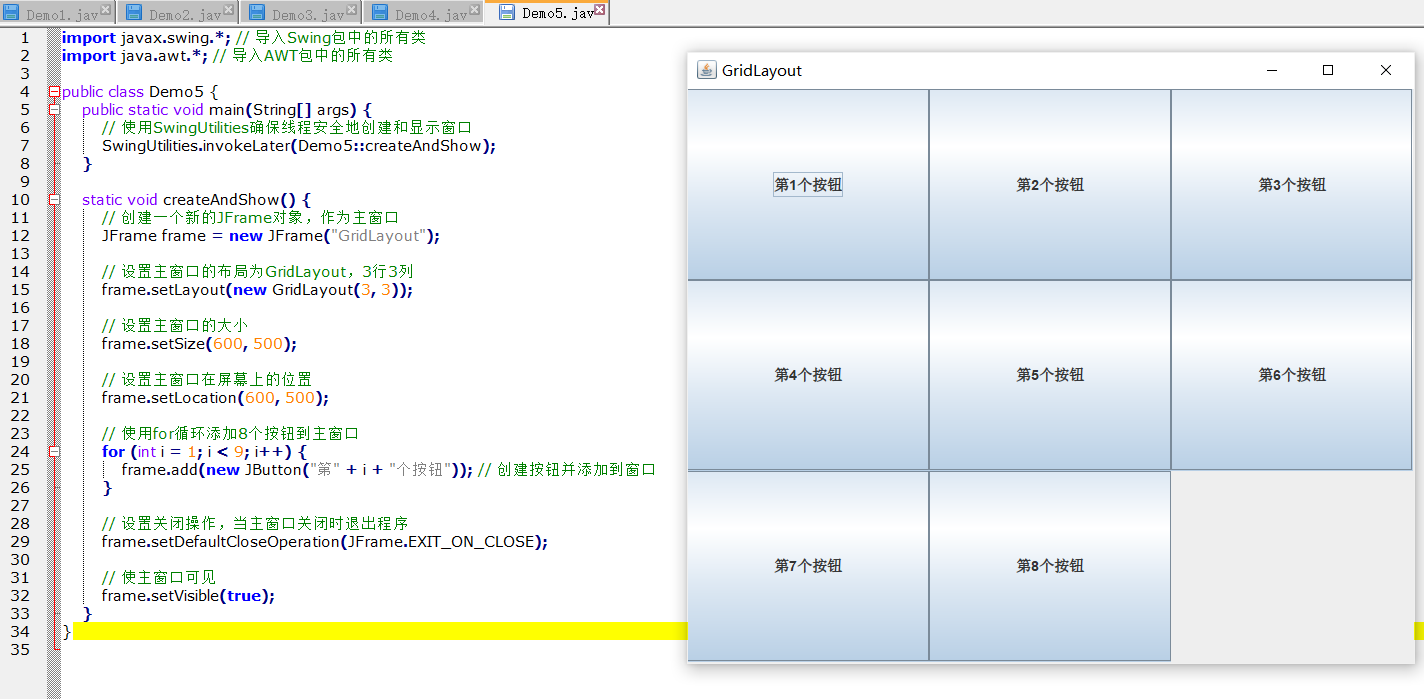Maximize the GridLayout window

[1328, 70]
